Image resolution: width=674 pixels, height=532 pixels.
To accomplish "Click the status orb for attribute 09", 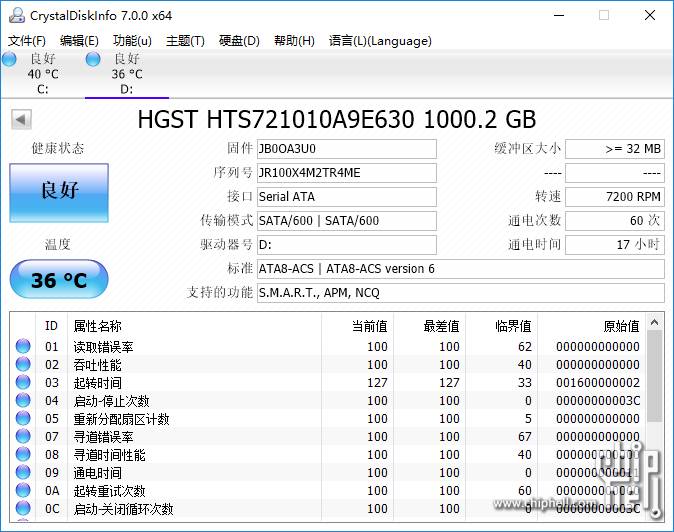I will [x=23, y=472].
